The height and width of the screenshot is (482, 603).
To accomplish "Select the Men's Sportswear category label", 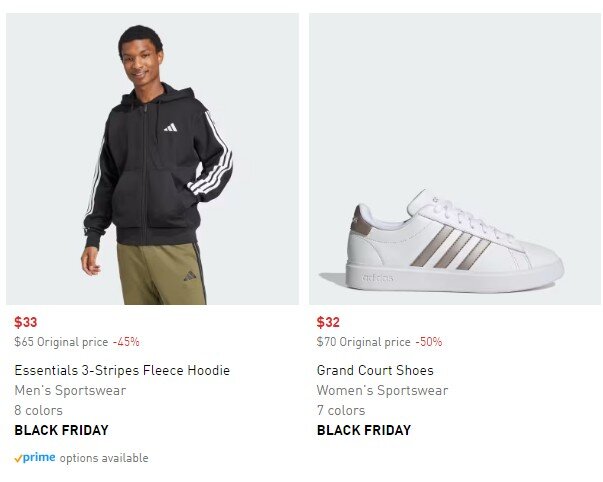I will [70, 390].
